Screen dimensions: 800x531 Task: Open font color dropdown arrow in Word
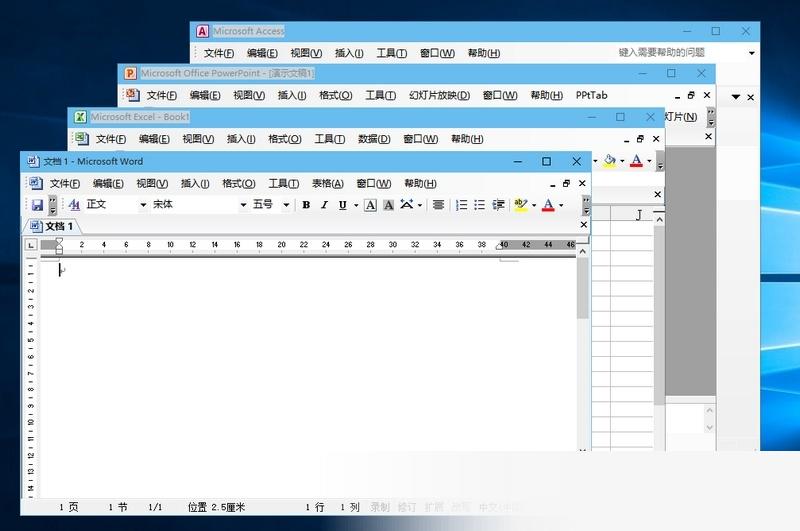click(561, 206)
